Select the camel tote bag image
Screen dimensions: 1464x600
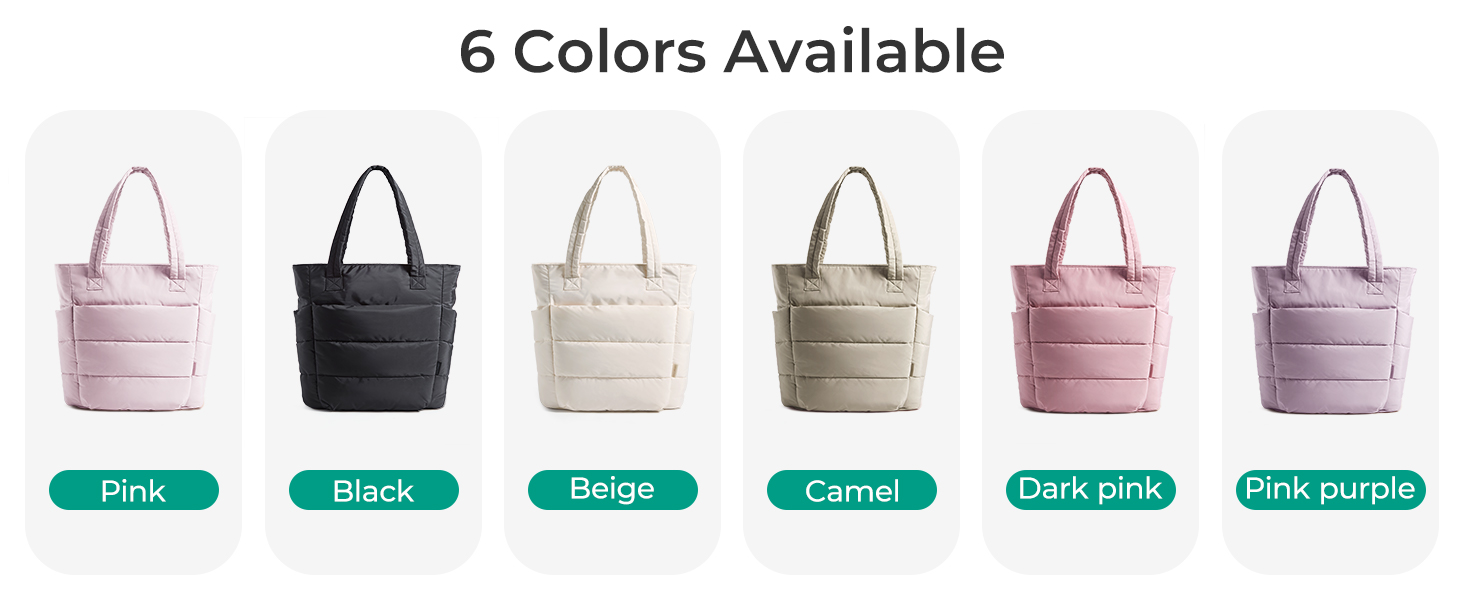click(852, 290)
